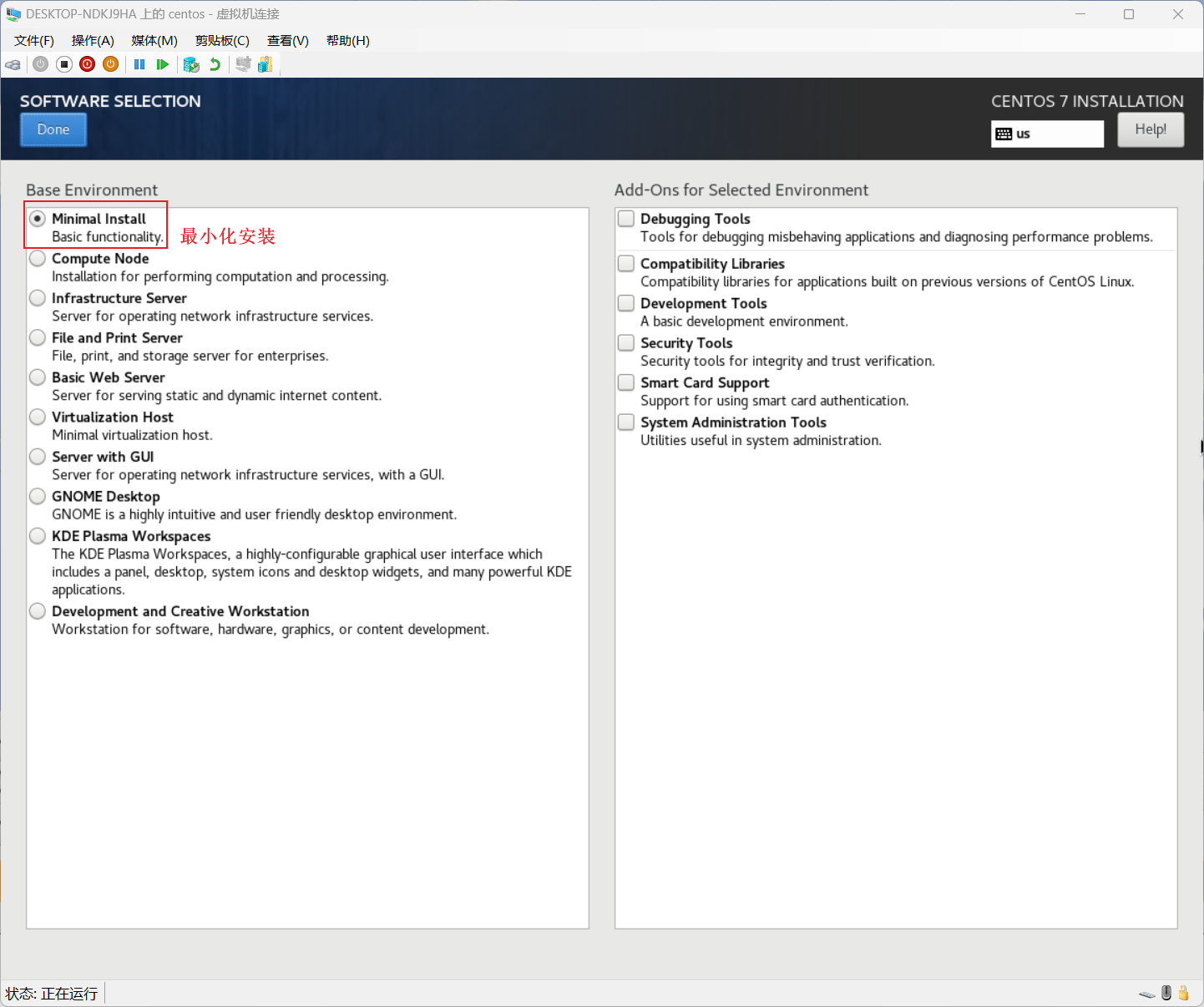This screenshot has width=1204, height=1007.
Task: Click the greyed enhanced session icon
Action: point(243,64)
